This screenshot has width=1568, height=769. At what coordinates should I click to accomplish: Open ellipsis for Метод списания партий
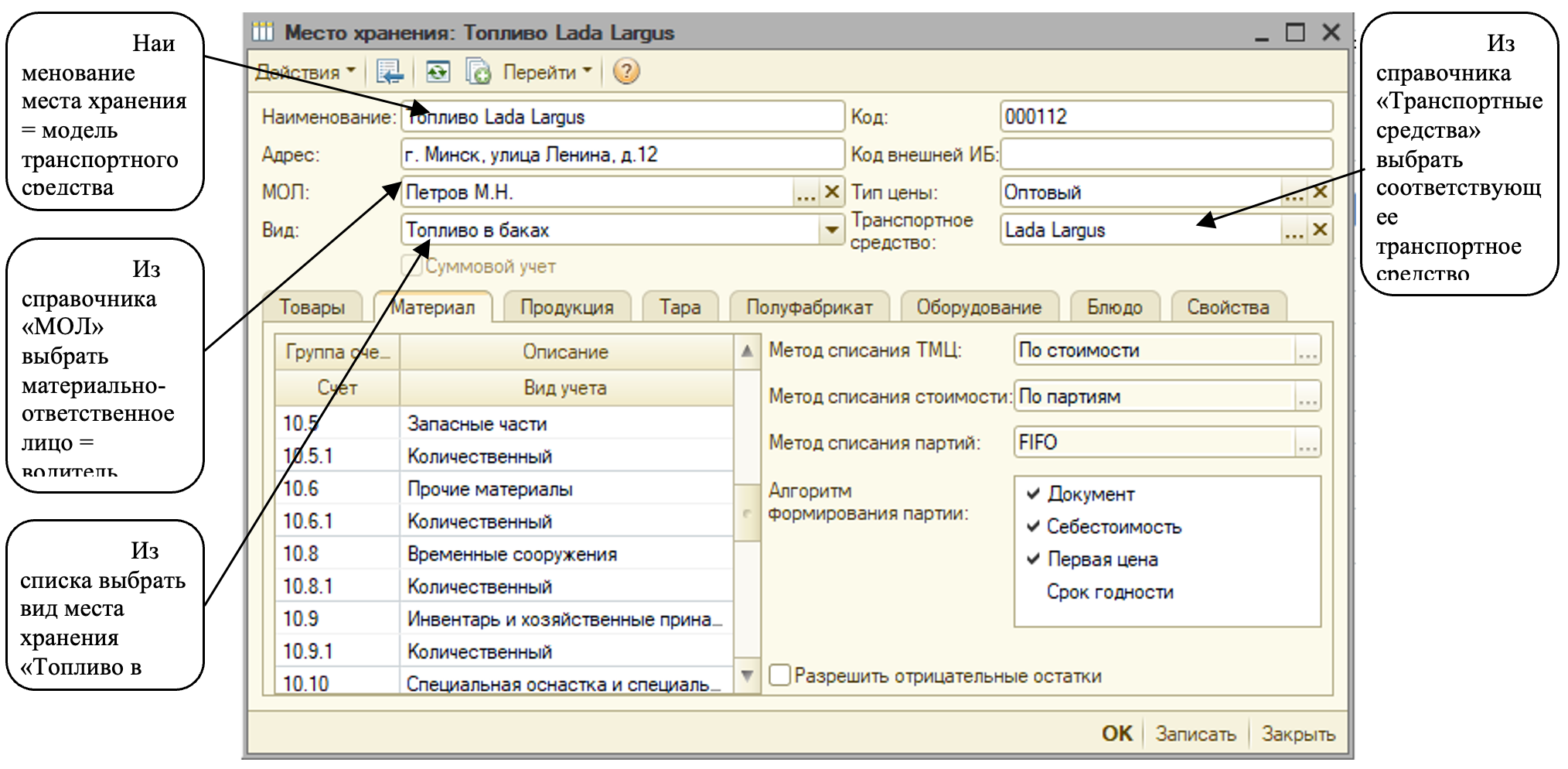pos(1307,443)
